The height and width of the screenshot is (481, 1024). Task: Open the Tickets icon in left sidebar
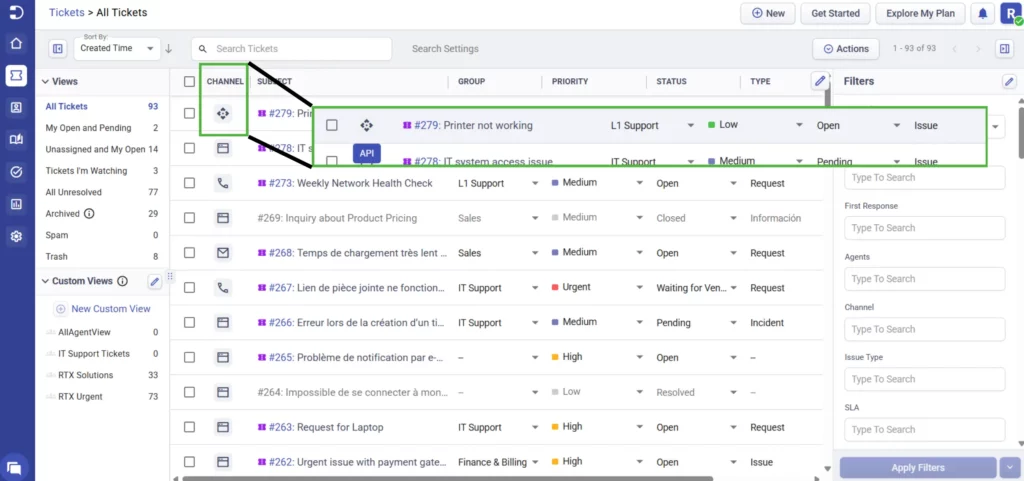16,75
